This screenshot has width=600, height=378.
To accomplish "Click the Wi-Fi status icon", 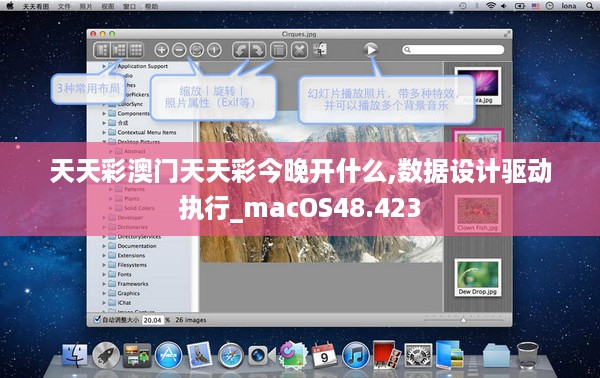I will pyautogui.click(x=491, y=6).
